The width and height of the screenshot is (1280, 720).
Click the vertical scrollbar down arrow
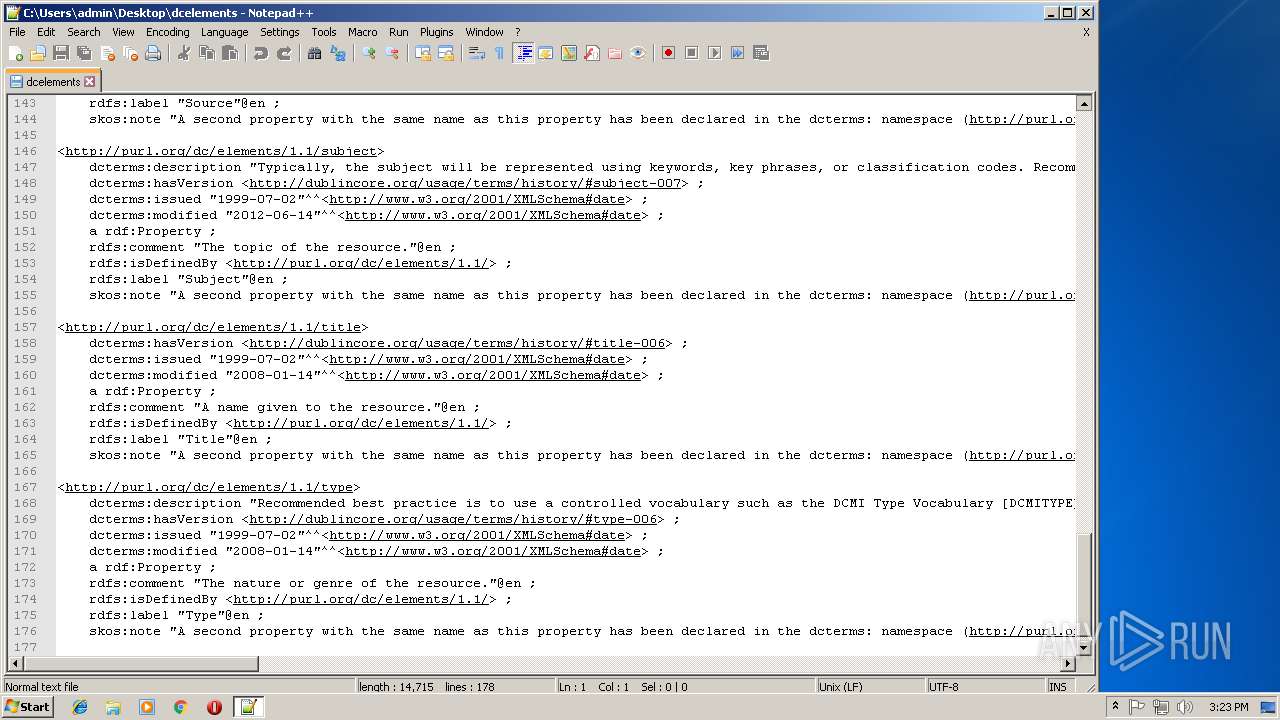[1083, 648]
